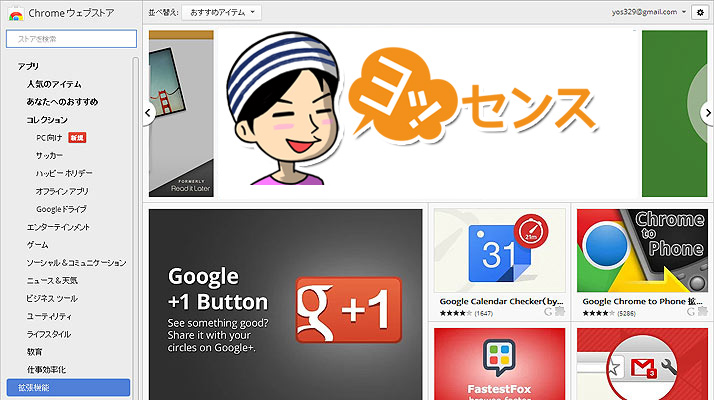
Task: Open ゲーム category
Action: (x=37, y=245)
